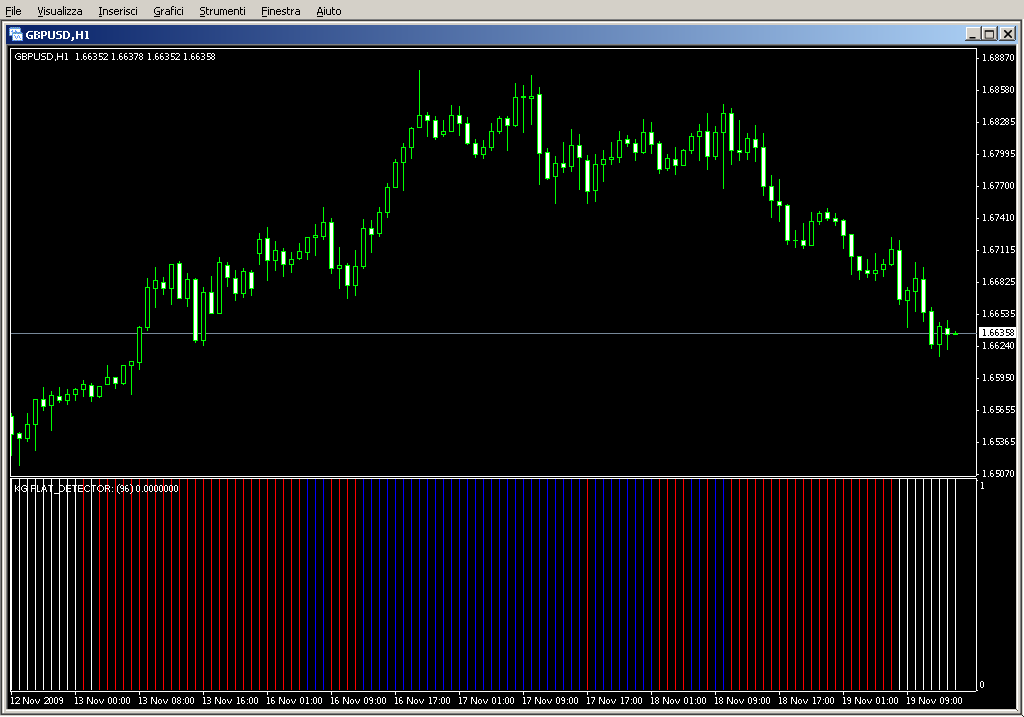
Task: Open the Aiuto menu
Action: pos(328,11)
